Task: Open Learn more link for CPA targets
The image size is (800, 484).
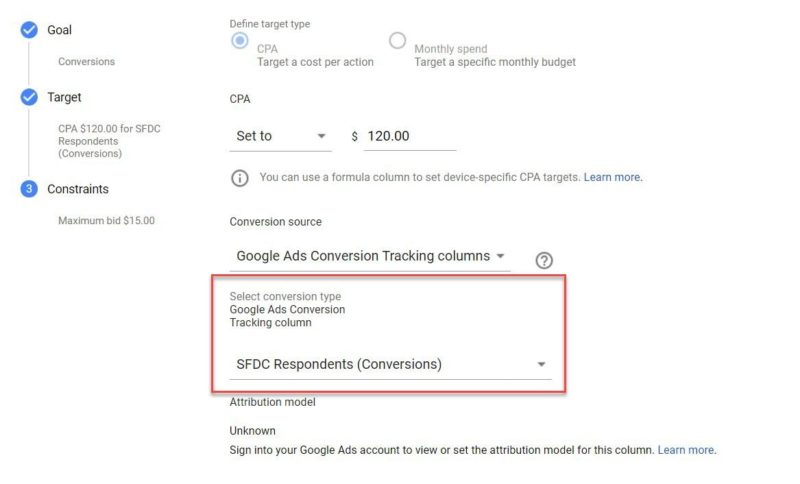Action: [x=613, y=178]
